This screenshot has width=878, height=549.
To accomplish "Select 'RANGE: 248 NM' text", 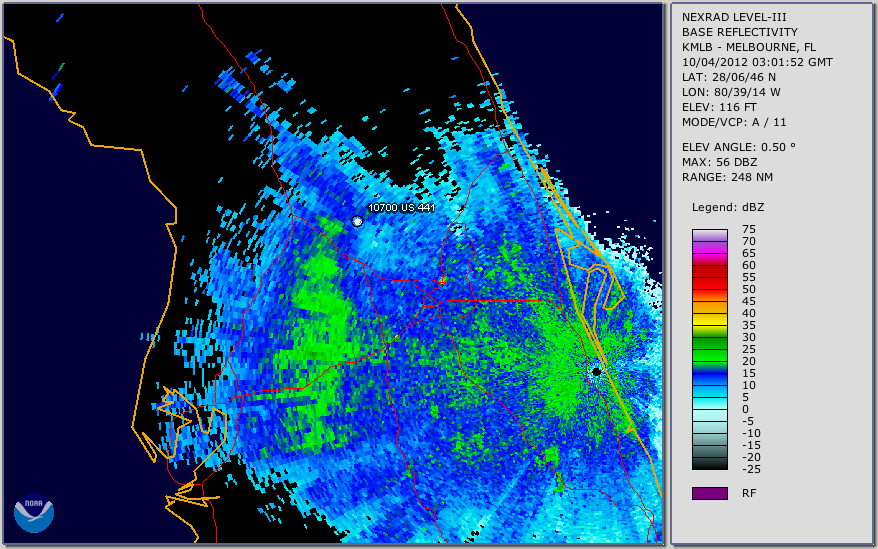I will (727, 178).
